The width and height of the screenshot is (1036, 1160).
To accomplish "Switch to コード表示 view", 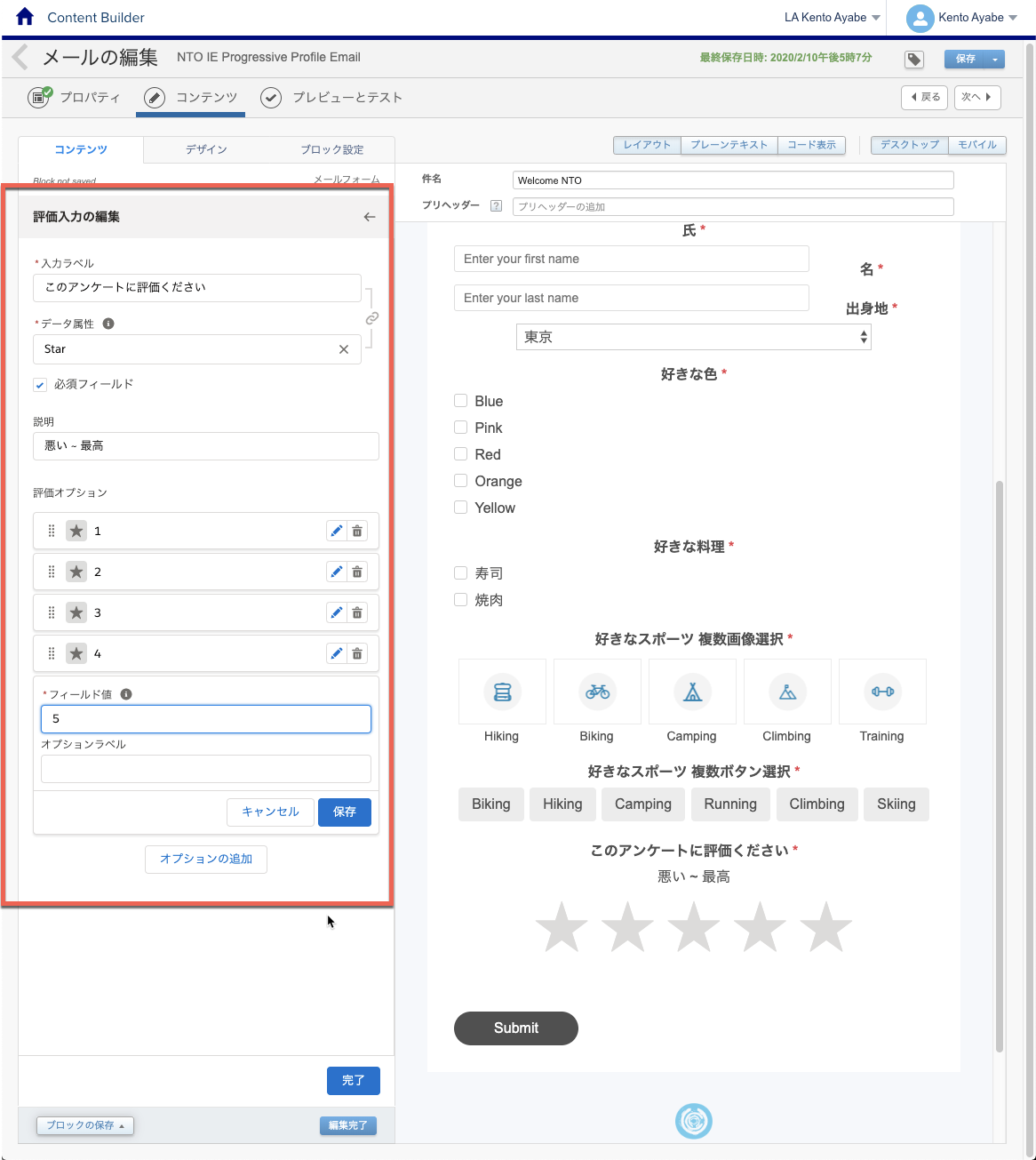I will pyautogui.click(x=811, y=145).
